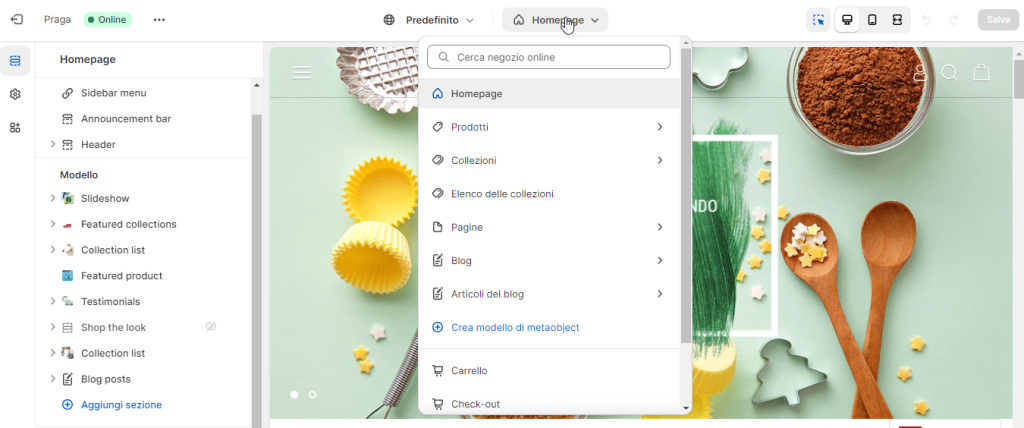Select the desktop preview icon
Screen dimensions: 1024x428
tap(847, 20)
